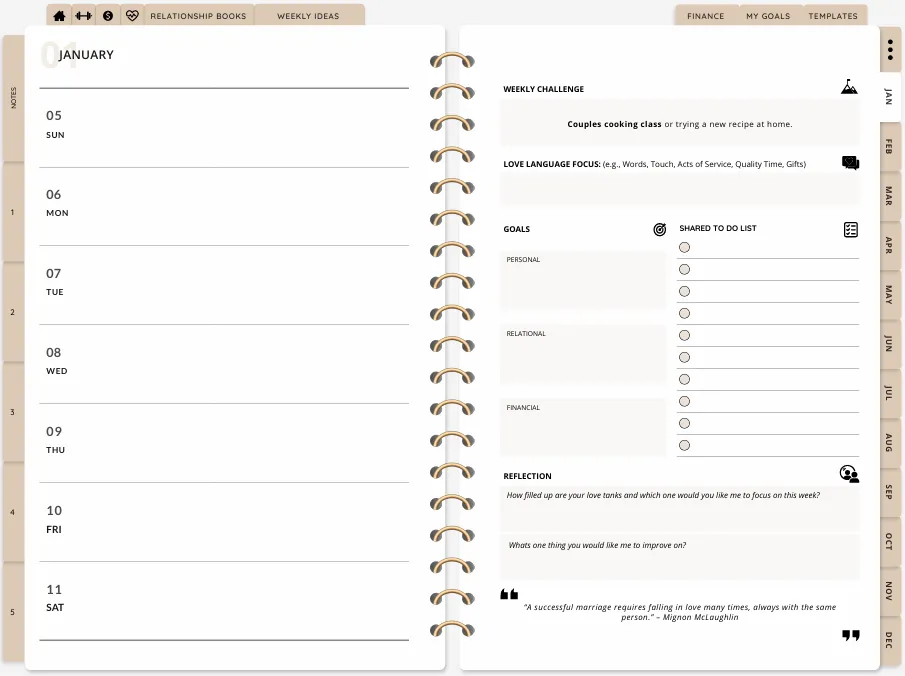Click the target icon next to Goals
Screen dimensions: 905x676
660,229
